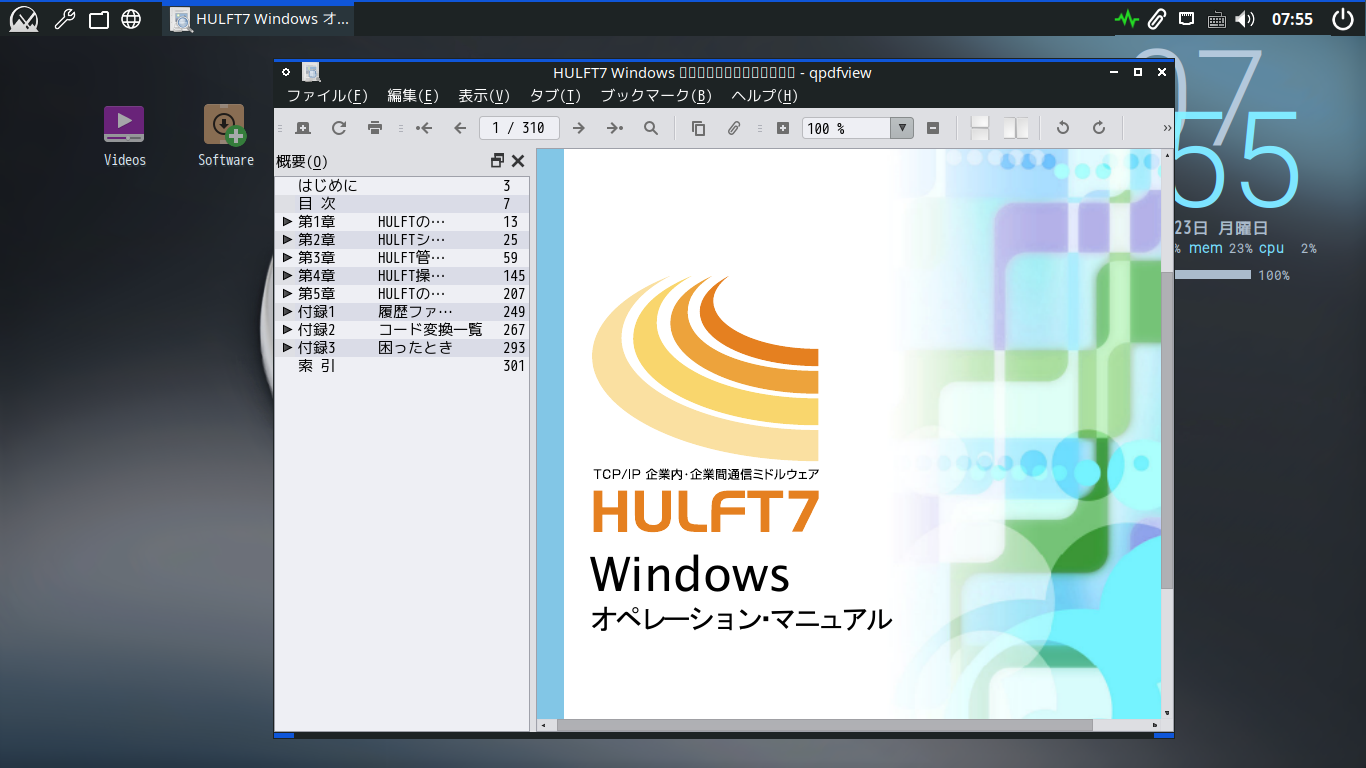The image size is (1366, 768).
Task: Click the HULFT7 Windows taskbar button
Action: 258,19
